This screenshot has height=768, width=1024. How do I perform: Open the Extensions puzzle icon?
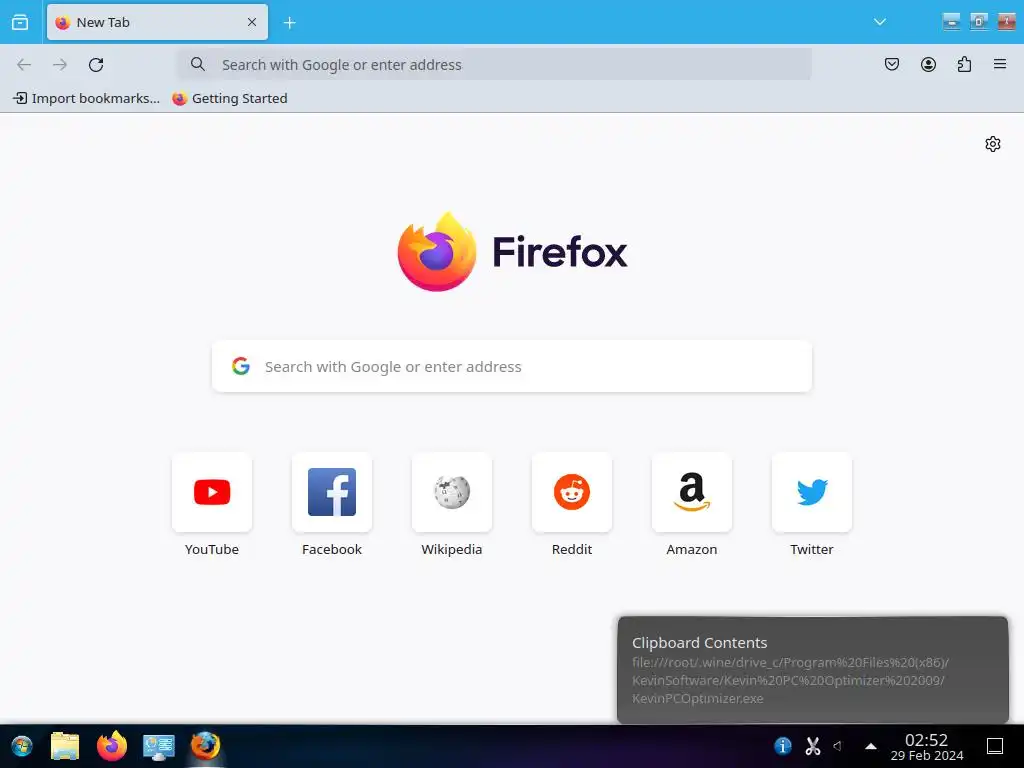point(964,64)
